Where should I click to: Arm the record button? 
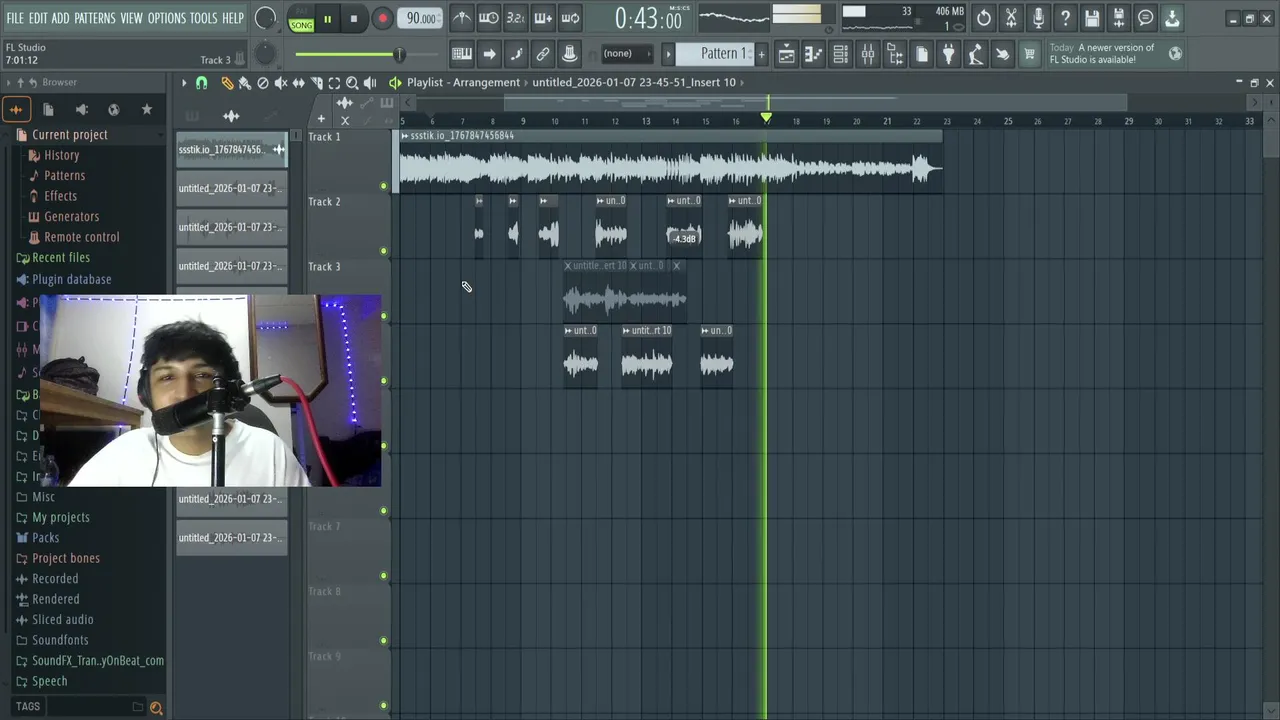382,19
